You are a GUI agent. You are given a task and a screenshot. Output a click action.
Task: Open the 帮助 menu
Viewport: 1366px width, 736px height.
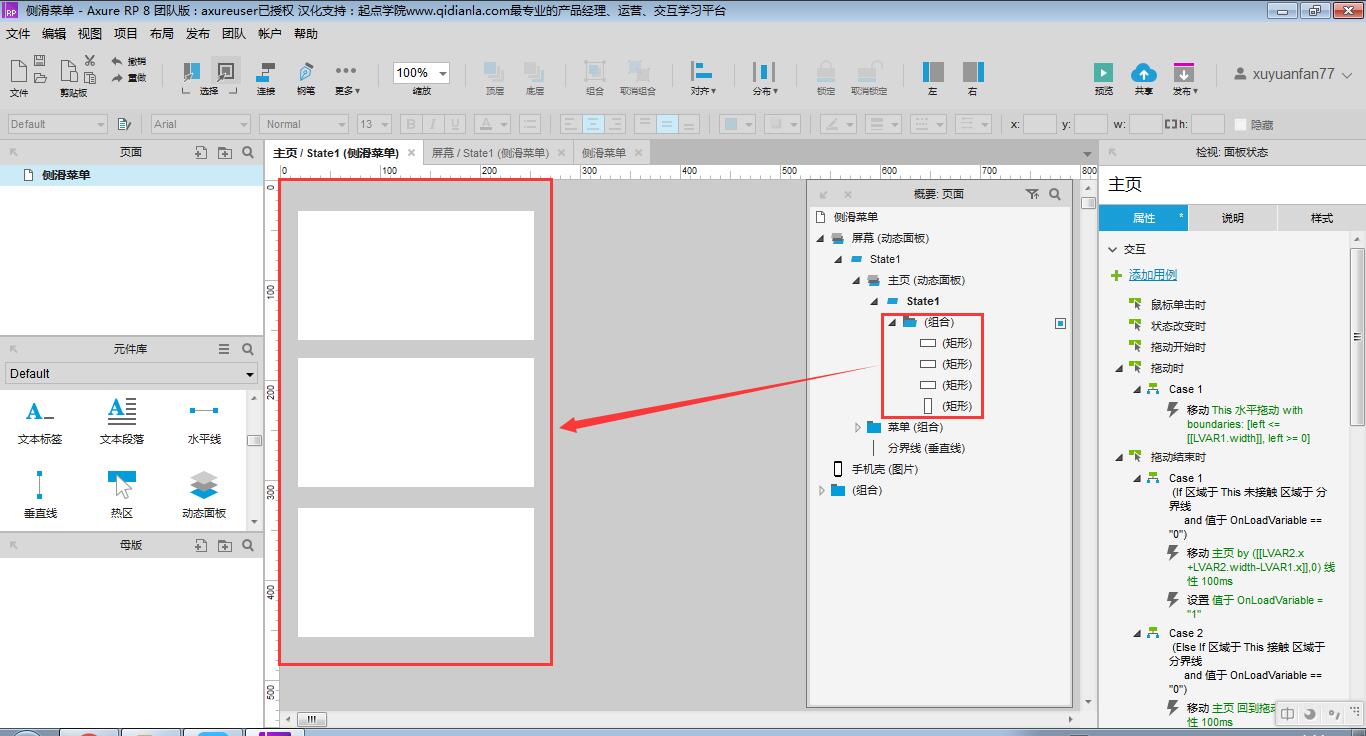[306, 34]
